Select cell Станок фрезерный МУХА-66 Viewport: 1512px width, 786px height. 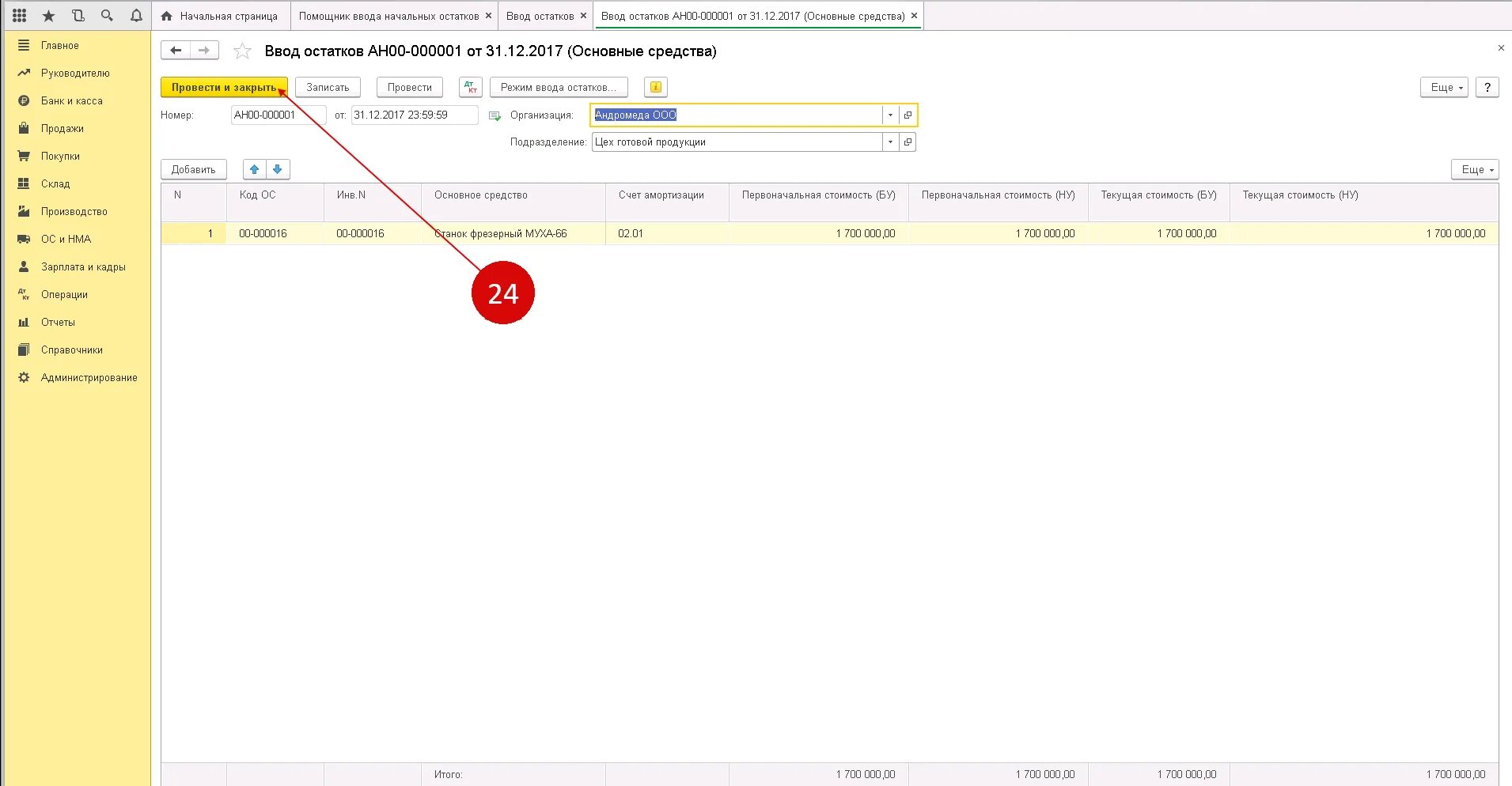point(513,234)
